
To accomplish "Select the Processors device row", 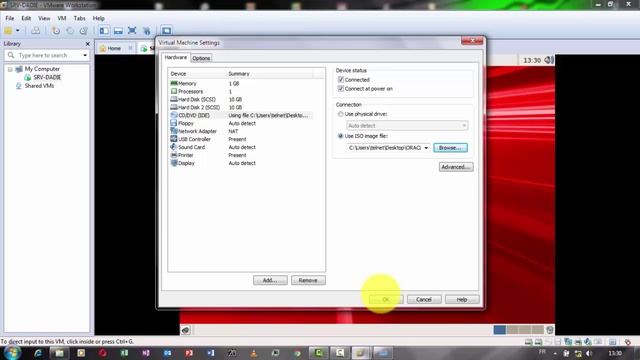I will pos(241,91).
